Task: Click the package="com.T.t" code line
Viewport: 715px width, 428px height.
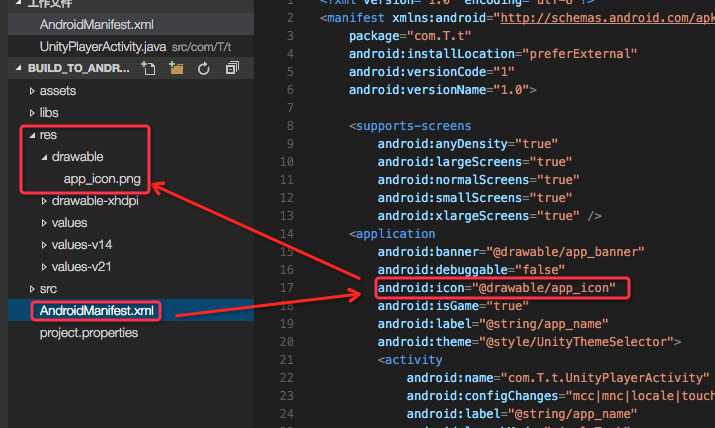Action: coord(410,36)
